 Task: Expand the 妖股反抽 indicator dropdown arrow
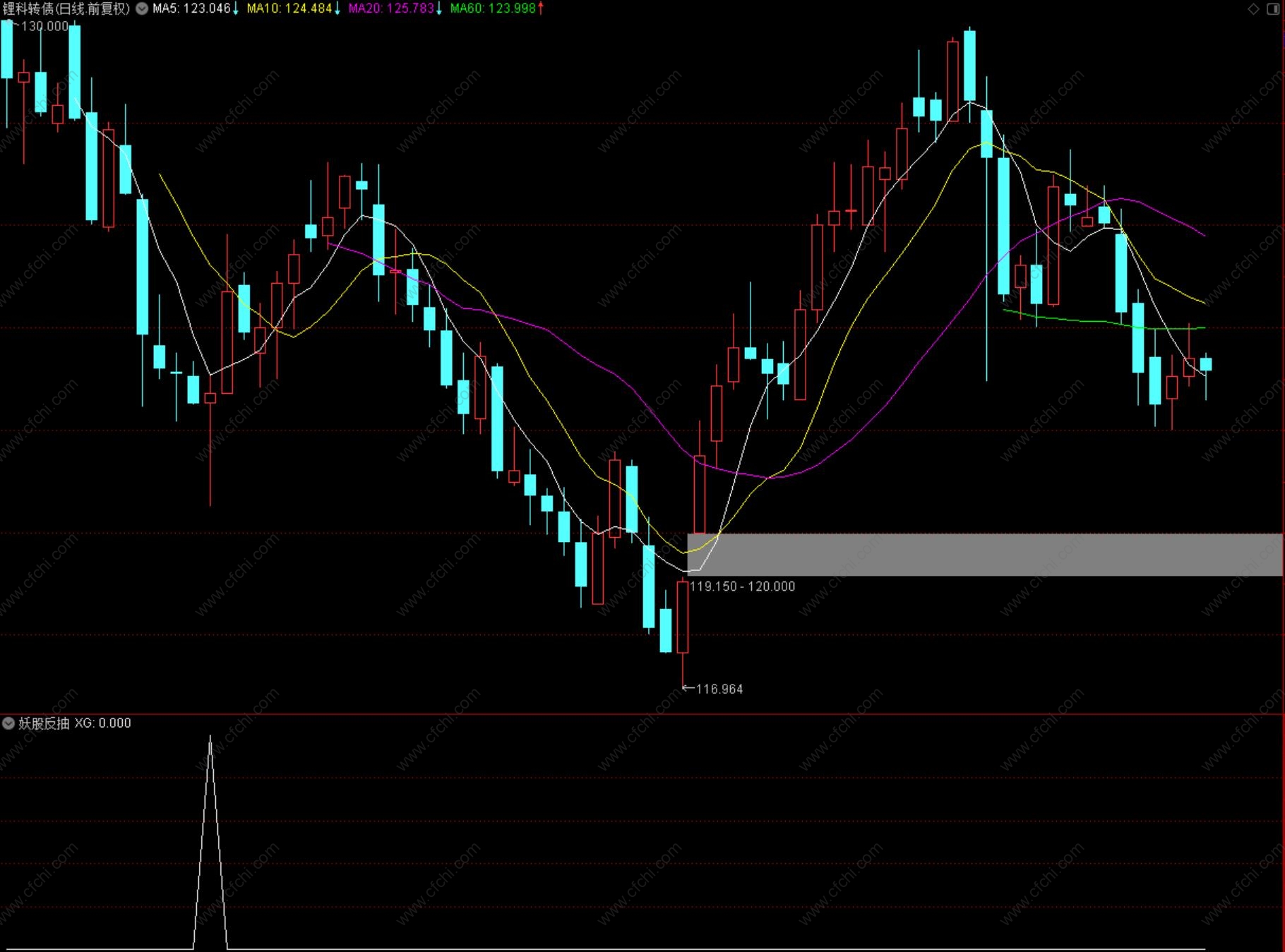[x=8, y=723]
